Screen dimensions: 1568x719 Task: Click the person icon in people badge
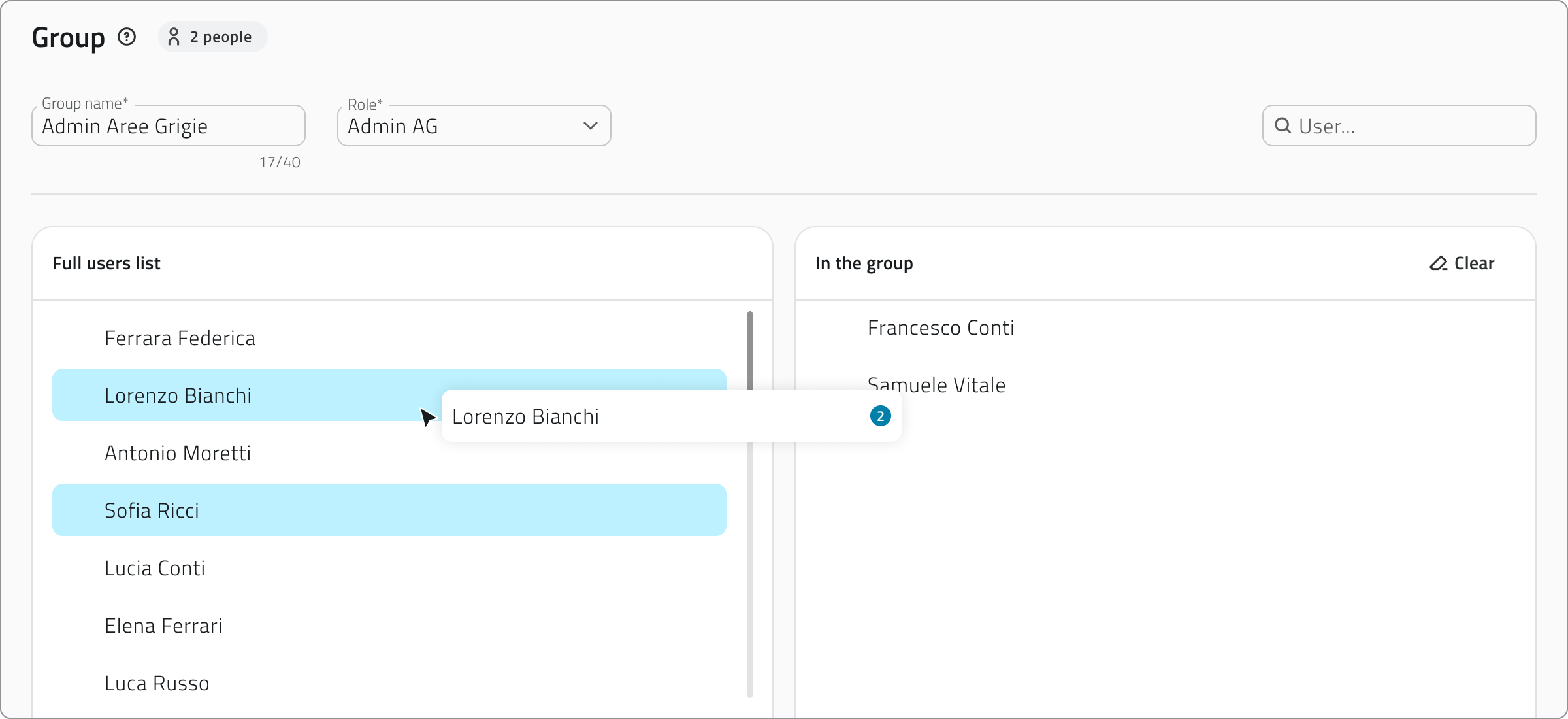tap(174, 37)
